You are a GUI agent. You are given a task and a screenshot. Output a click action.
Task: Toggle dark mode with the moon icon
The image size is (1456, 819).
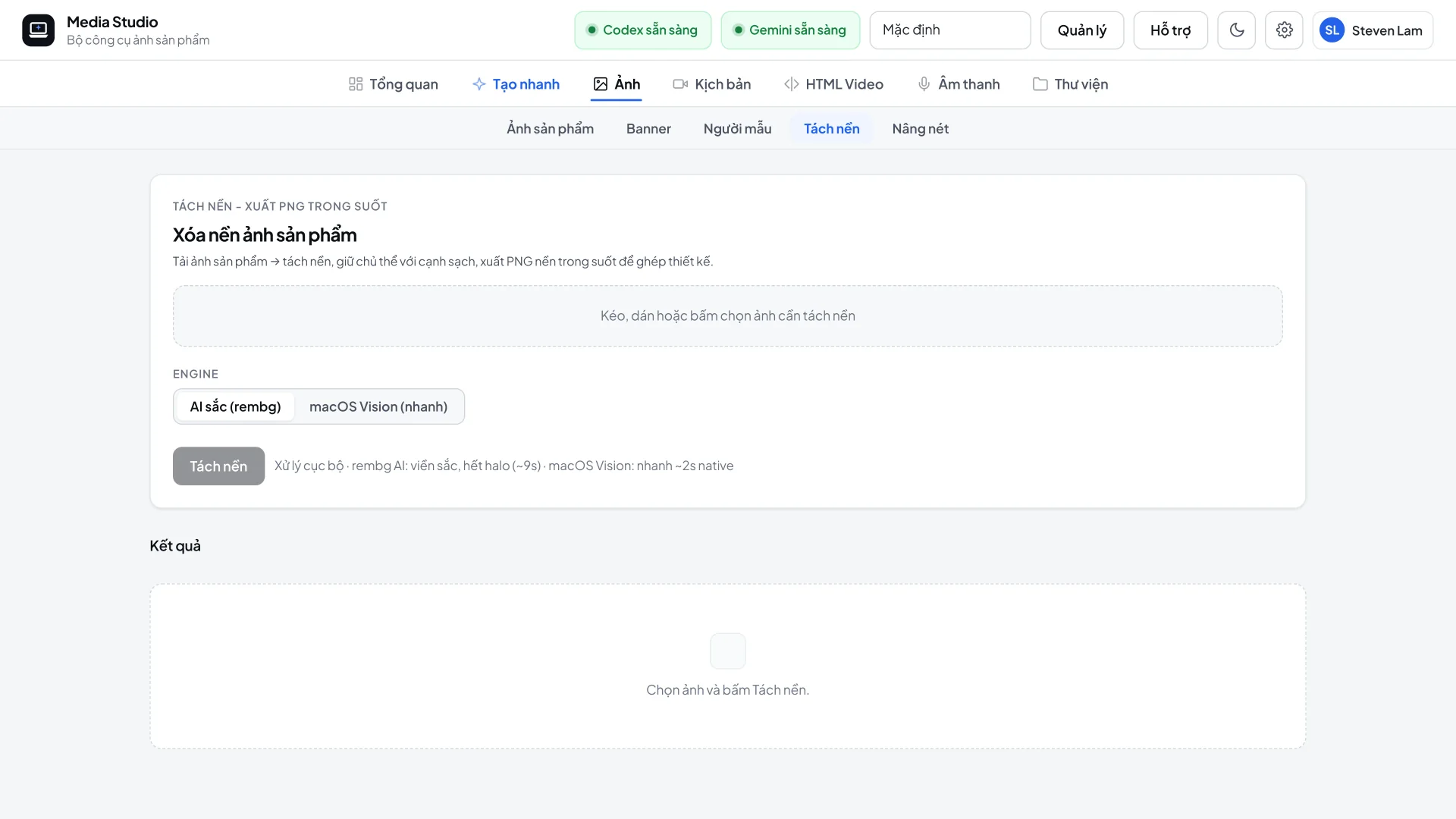pos(1237,30)
